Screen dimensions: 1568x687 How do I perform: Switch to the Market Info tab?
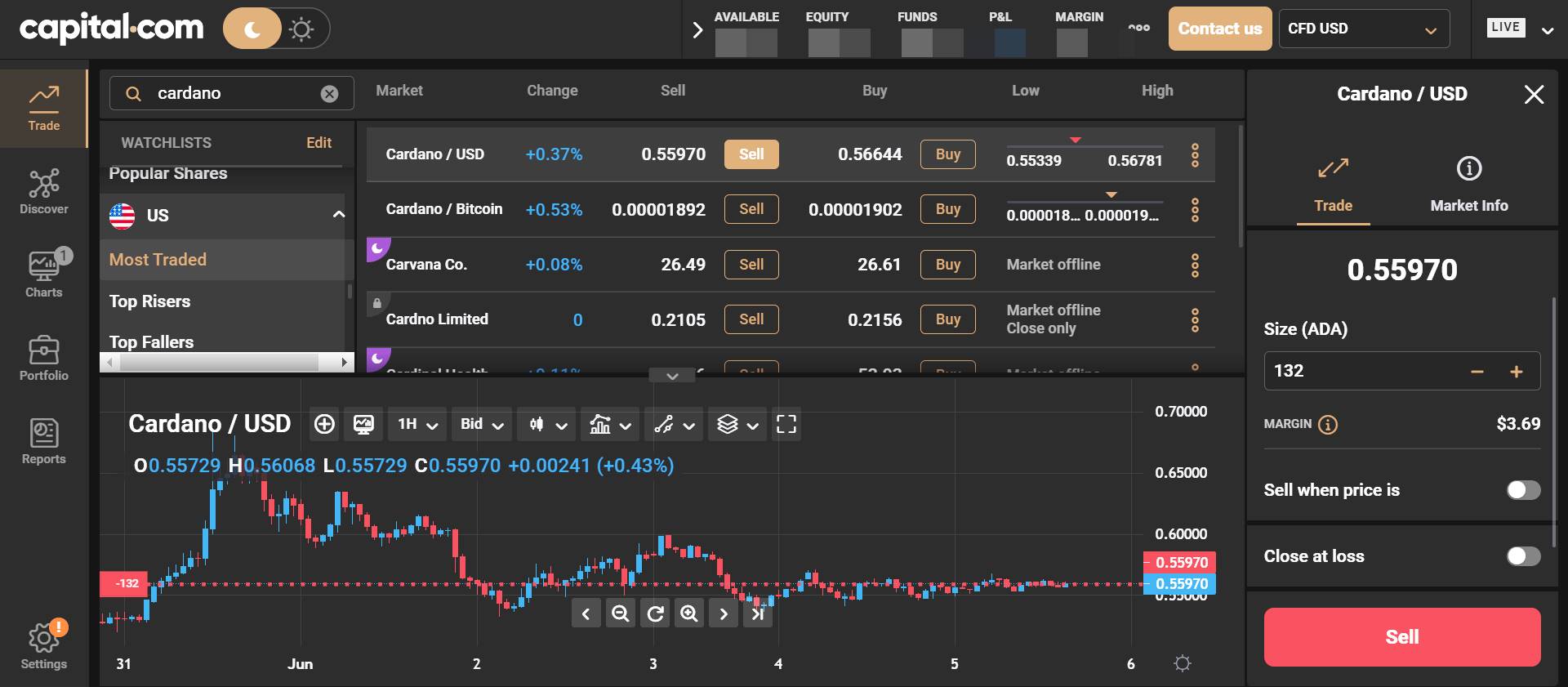[x=1469, y=185]
